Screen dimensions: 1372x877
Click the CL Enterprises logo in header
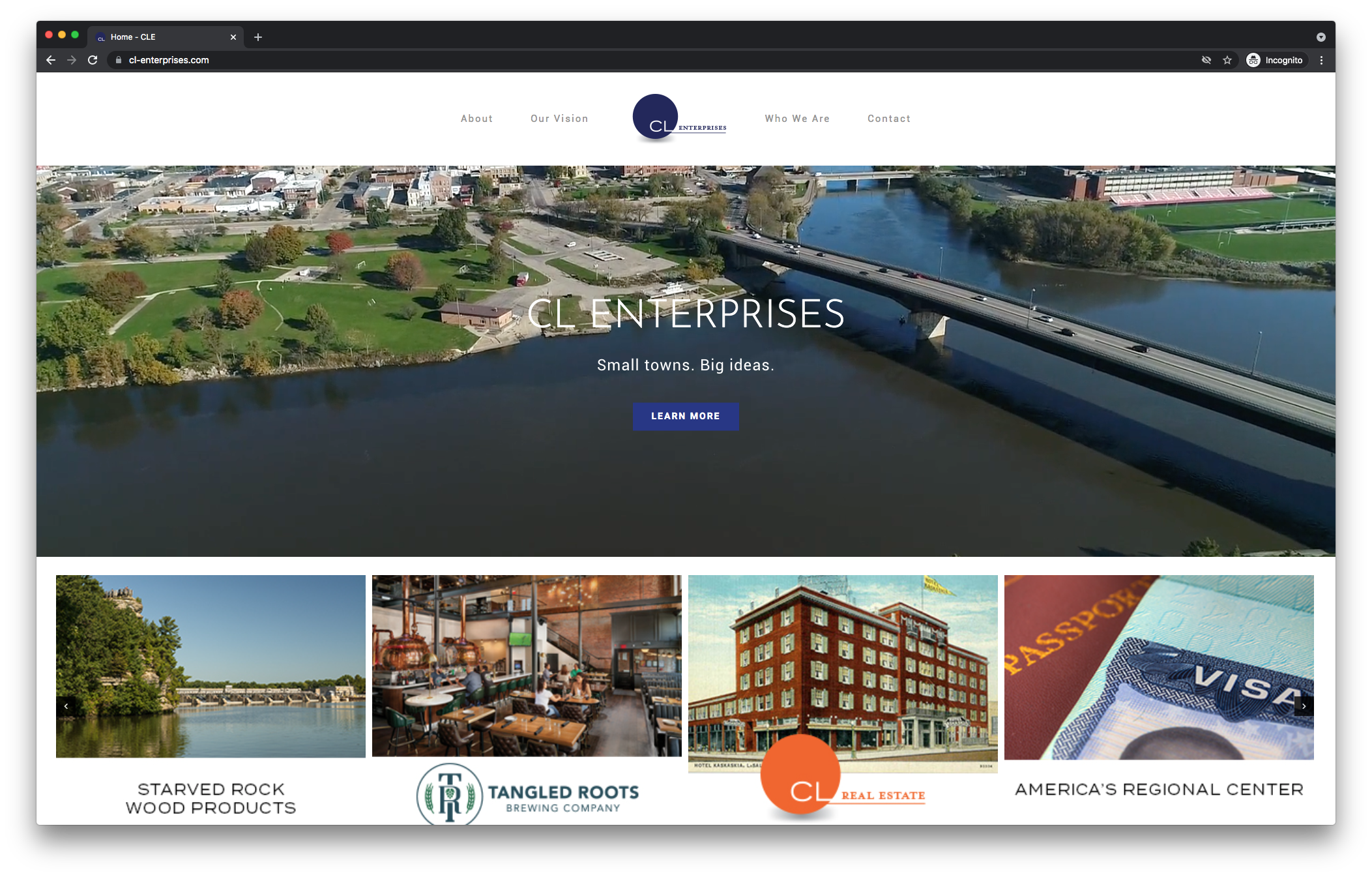(679, 118)
